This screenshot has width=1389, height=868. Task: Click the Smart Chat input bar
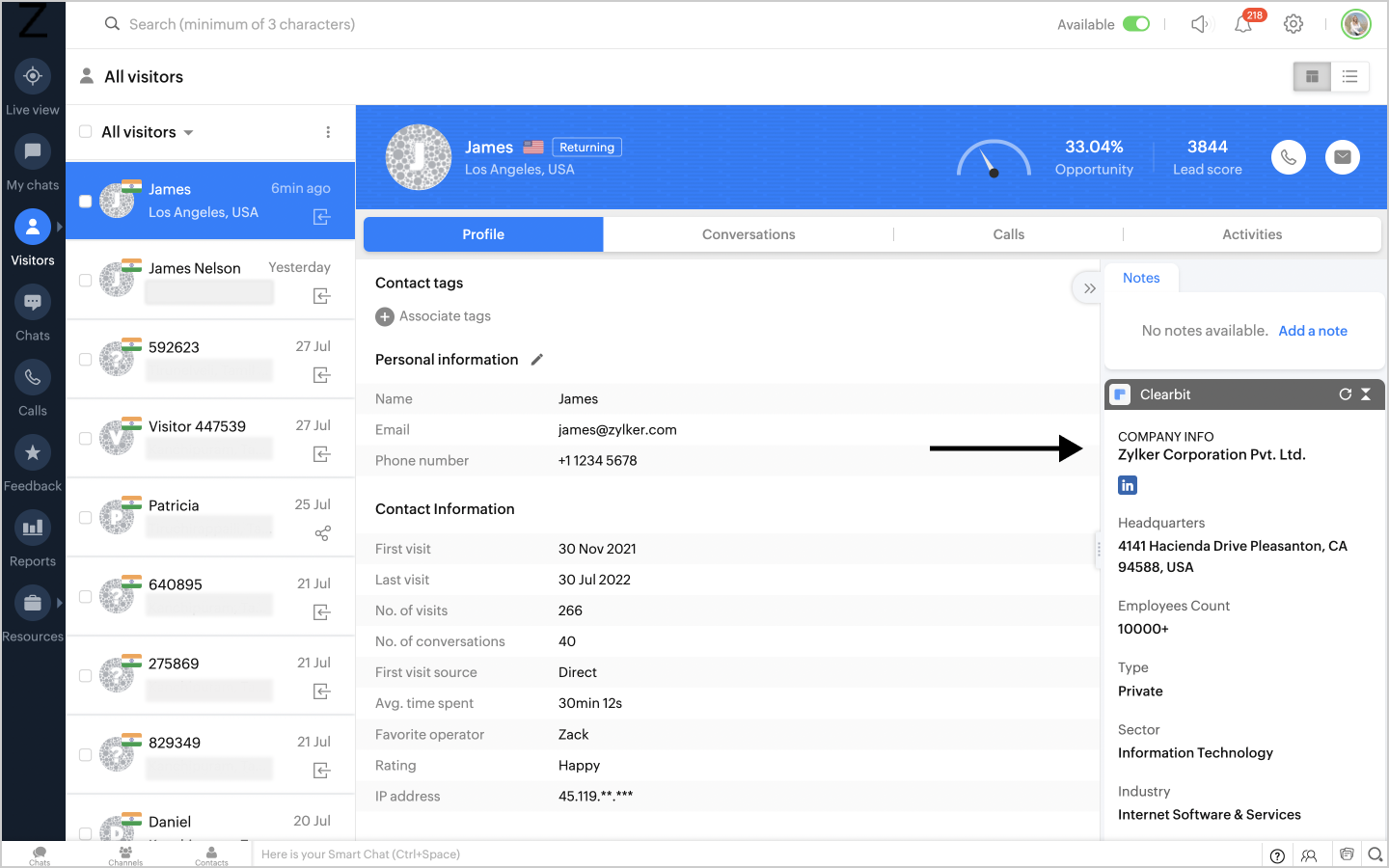pyautogui.click(x=757, y=854)
